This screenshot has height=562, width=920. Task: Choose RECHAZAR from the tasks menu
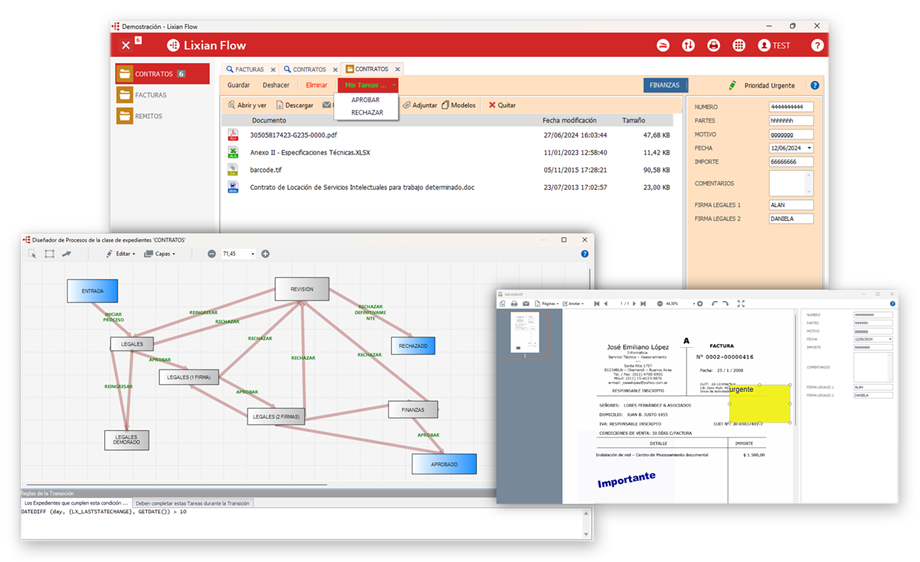pos(367,112)
